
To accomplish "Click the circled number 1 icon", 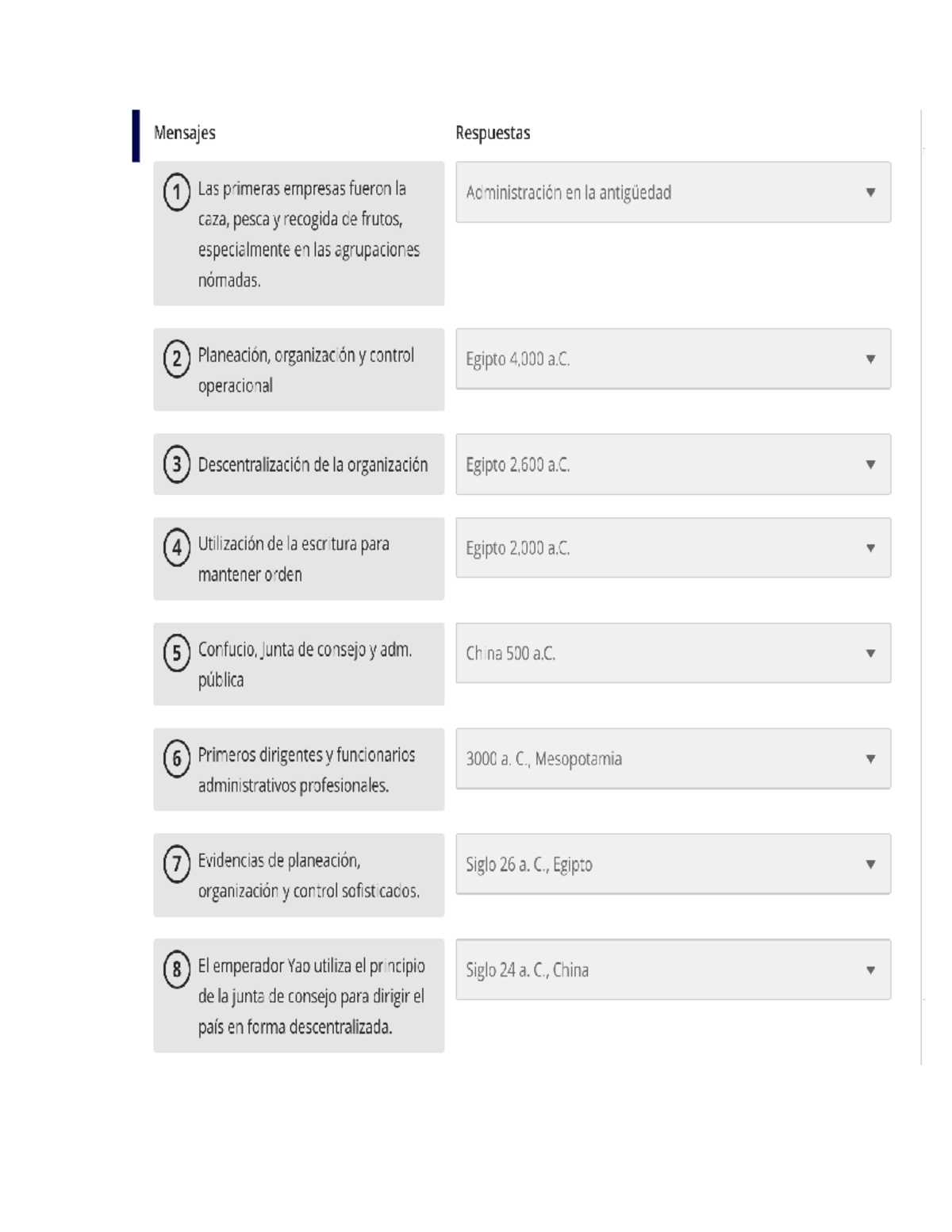I will [177, 193].
